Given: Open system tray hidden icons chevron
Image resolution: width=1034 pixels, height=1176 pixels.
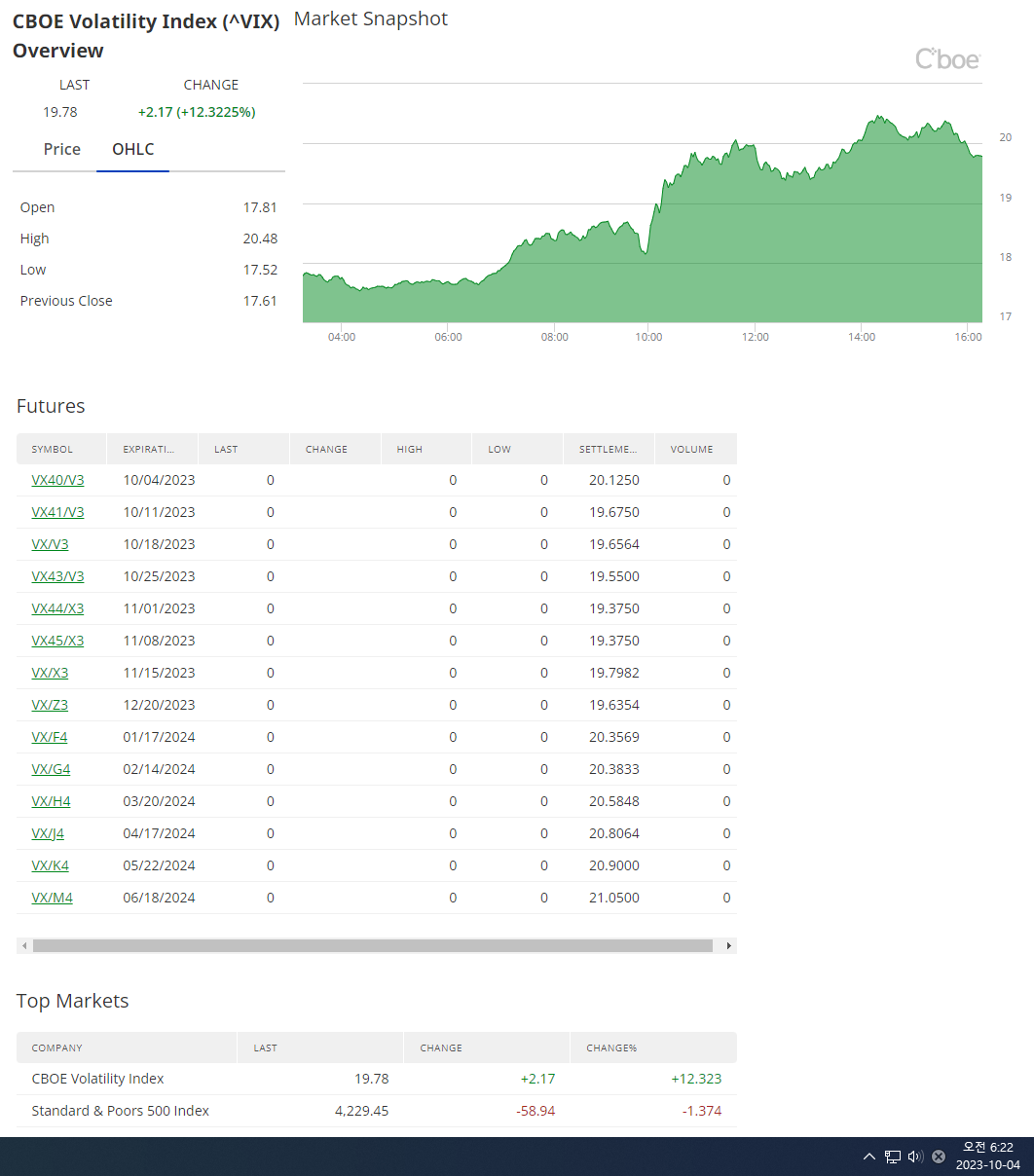Looking at the screenshot, I should click(x=869, y=1157).
